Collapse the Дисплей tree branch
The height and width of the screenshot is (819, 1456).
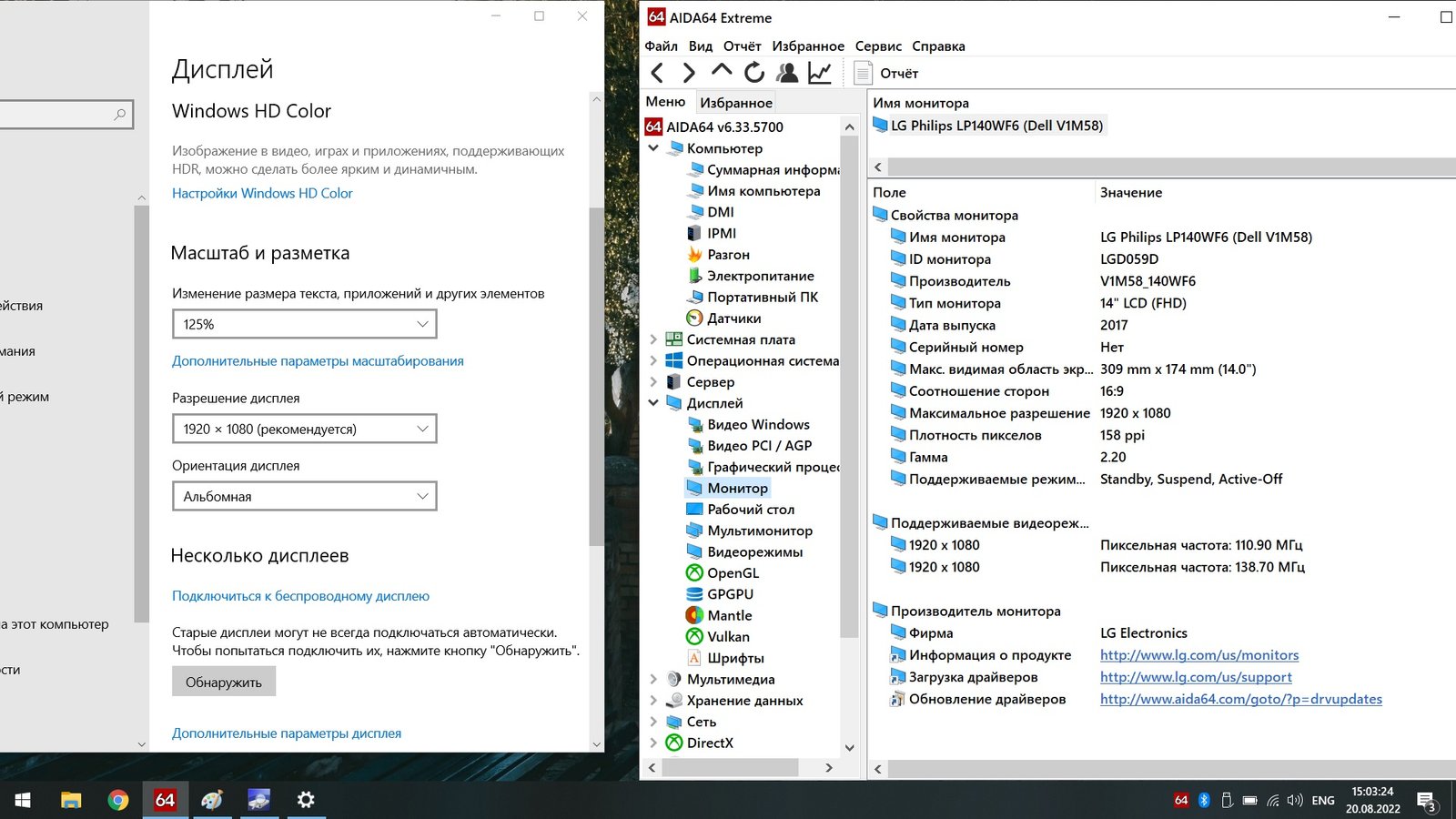653,403
